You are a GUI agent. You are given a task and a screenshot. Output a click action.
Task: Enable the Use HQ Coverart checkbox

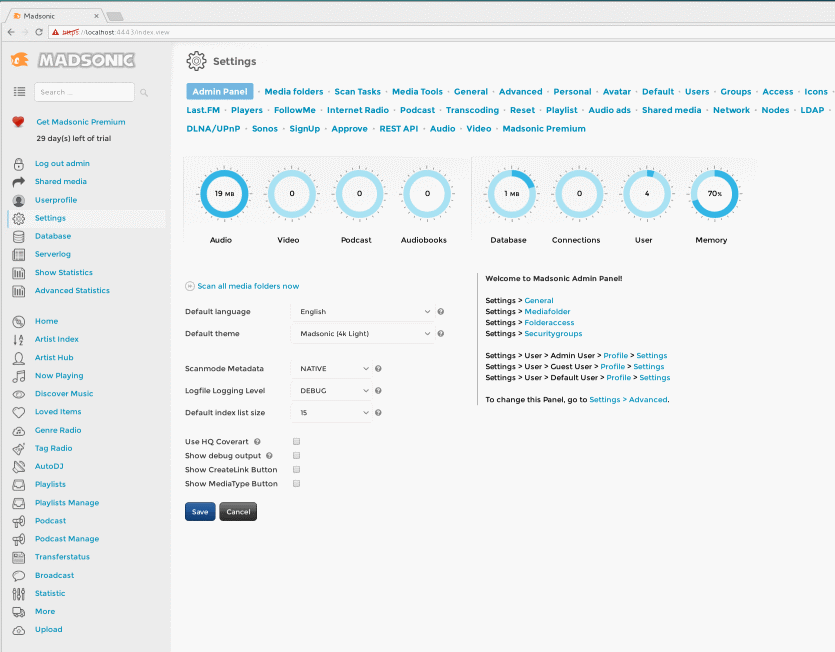(x=297, y=441)
